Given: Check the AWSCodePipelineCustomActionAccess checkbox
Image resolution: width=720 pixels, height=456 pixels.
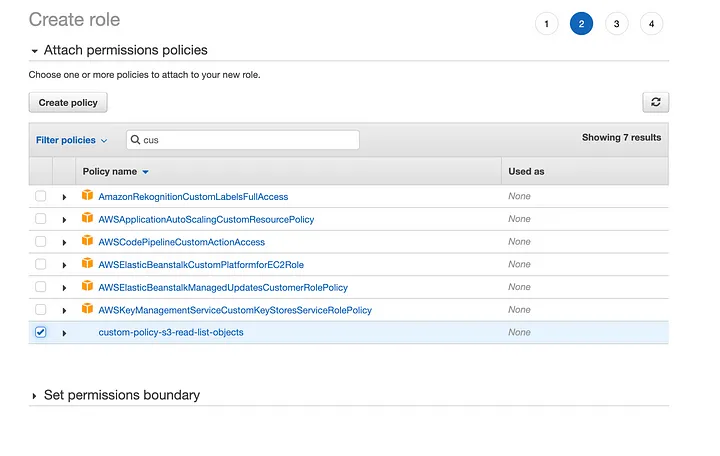Looking at the screenshot, I should click(40, 242).
